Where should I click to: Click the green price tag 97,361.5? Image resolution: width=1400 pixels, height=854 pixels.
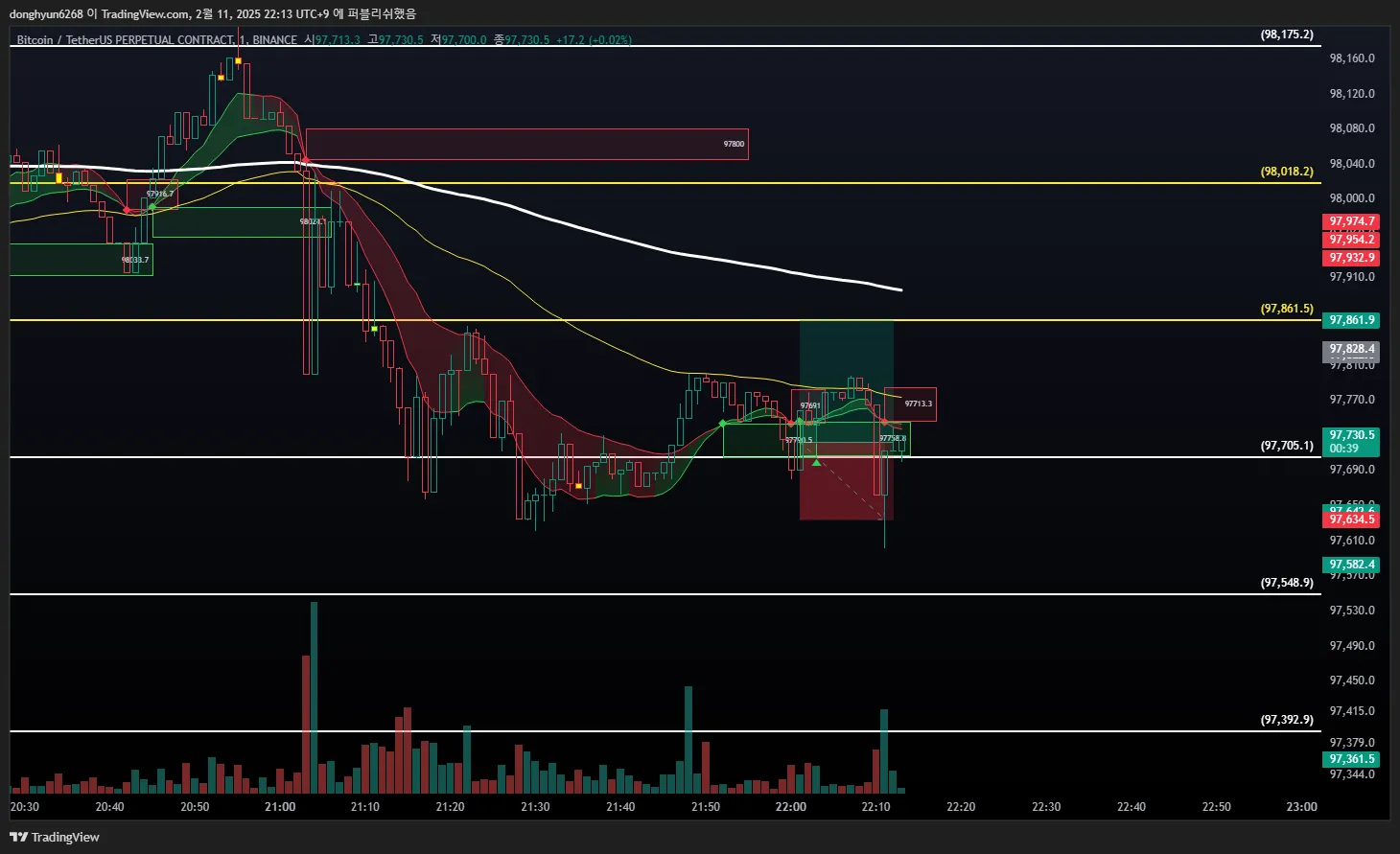click(1351, 759)
